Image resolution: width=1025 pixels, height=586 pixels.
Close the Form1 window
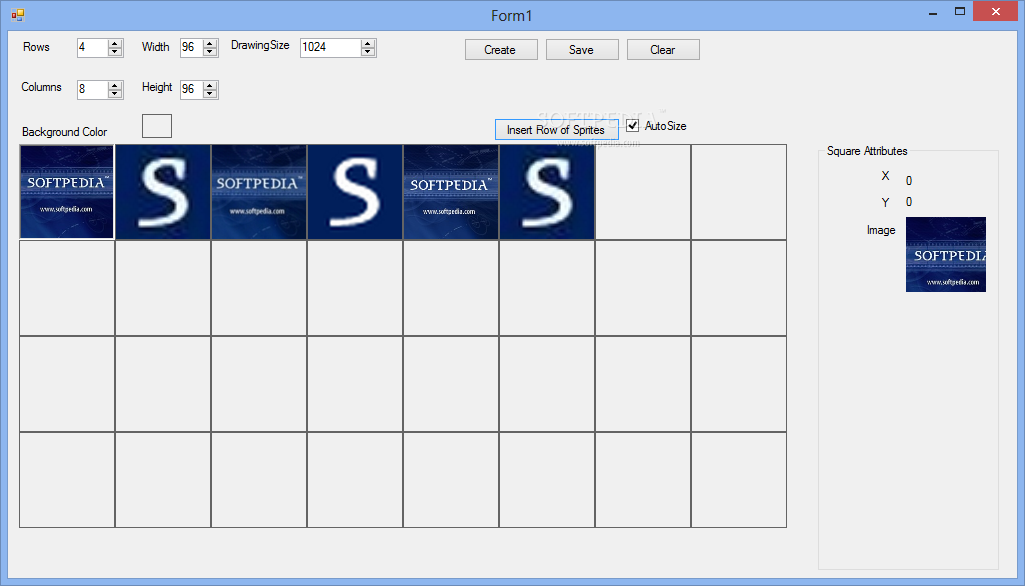click(x=995, y=11)
